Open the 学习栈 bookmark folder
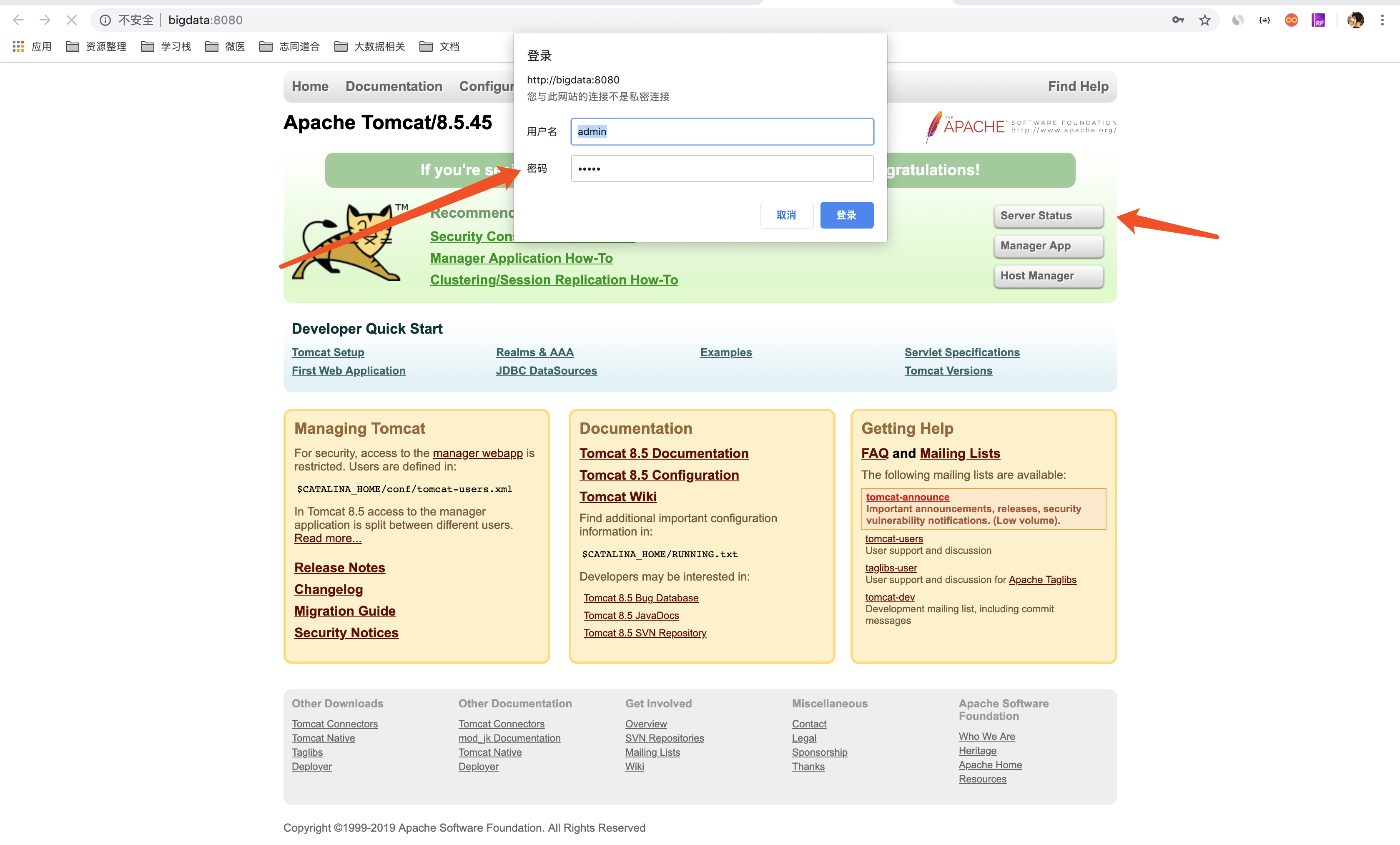 (166, 46)
